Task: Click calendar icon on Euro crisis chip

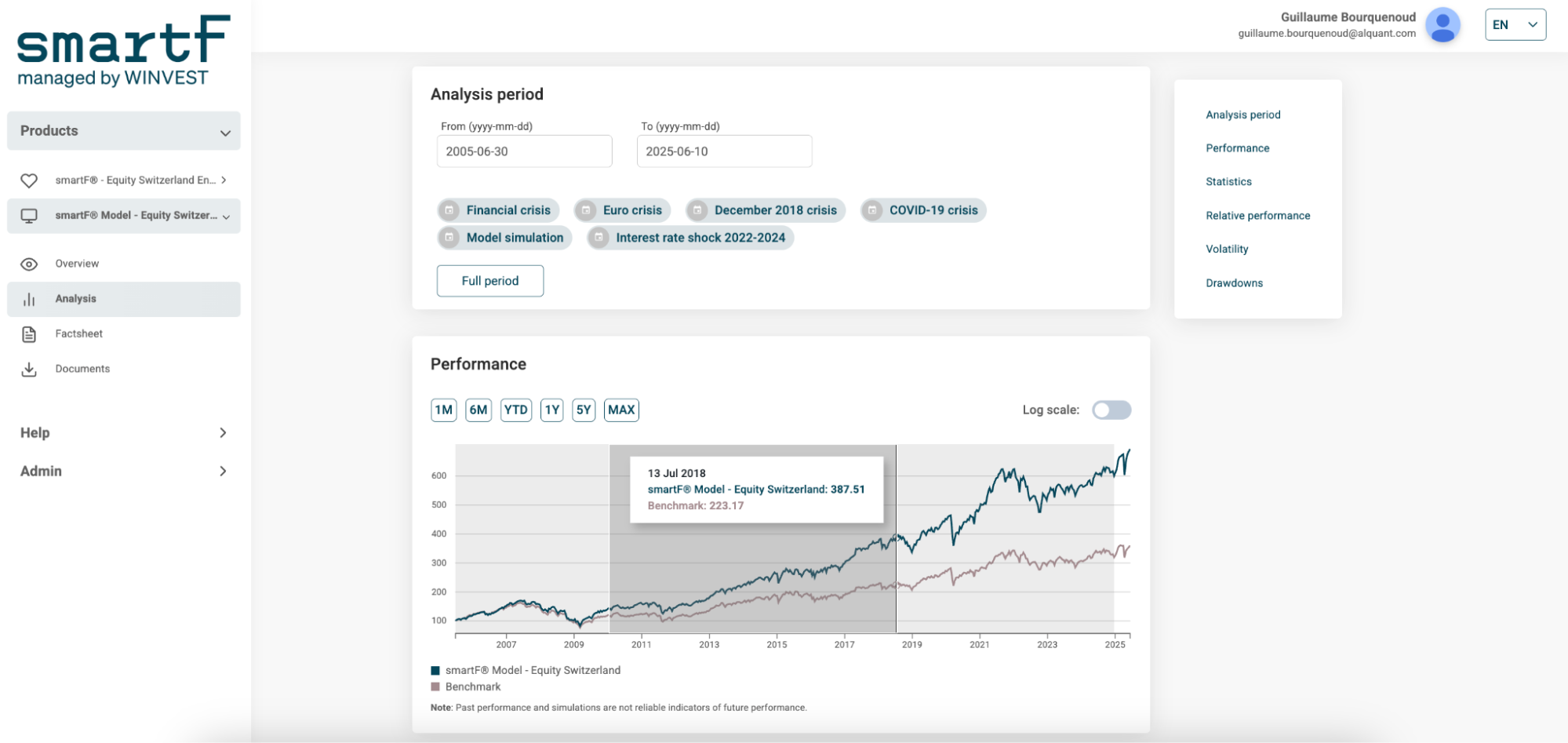Action: (x=586, y=210)
